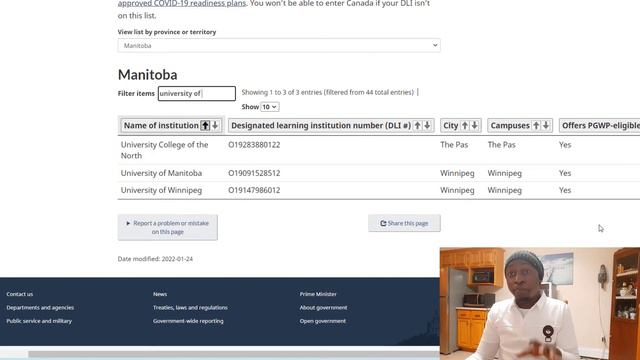This screenshot has height=360, width=640.
Task: Sort Campuses column descending arrow
Action: 546,126
